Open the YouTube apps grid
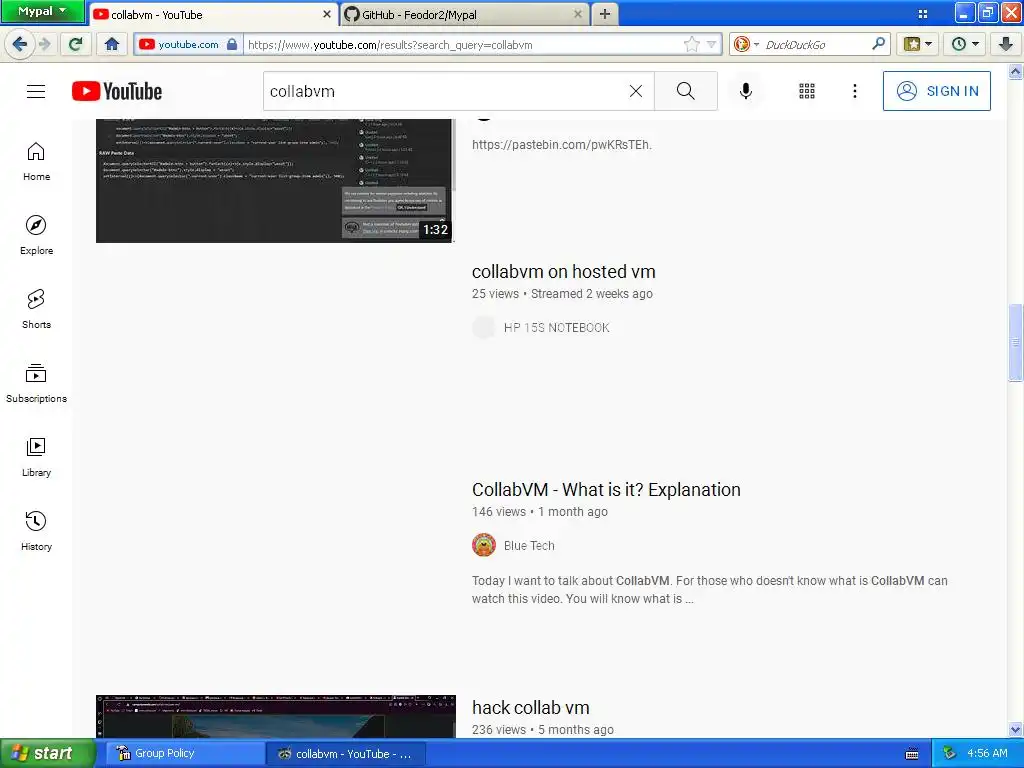The image size is (1024, 768). [x=807, y=91]
